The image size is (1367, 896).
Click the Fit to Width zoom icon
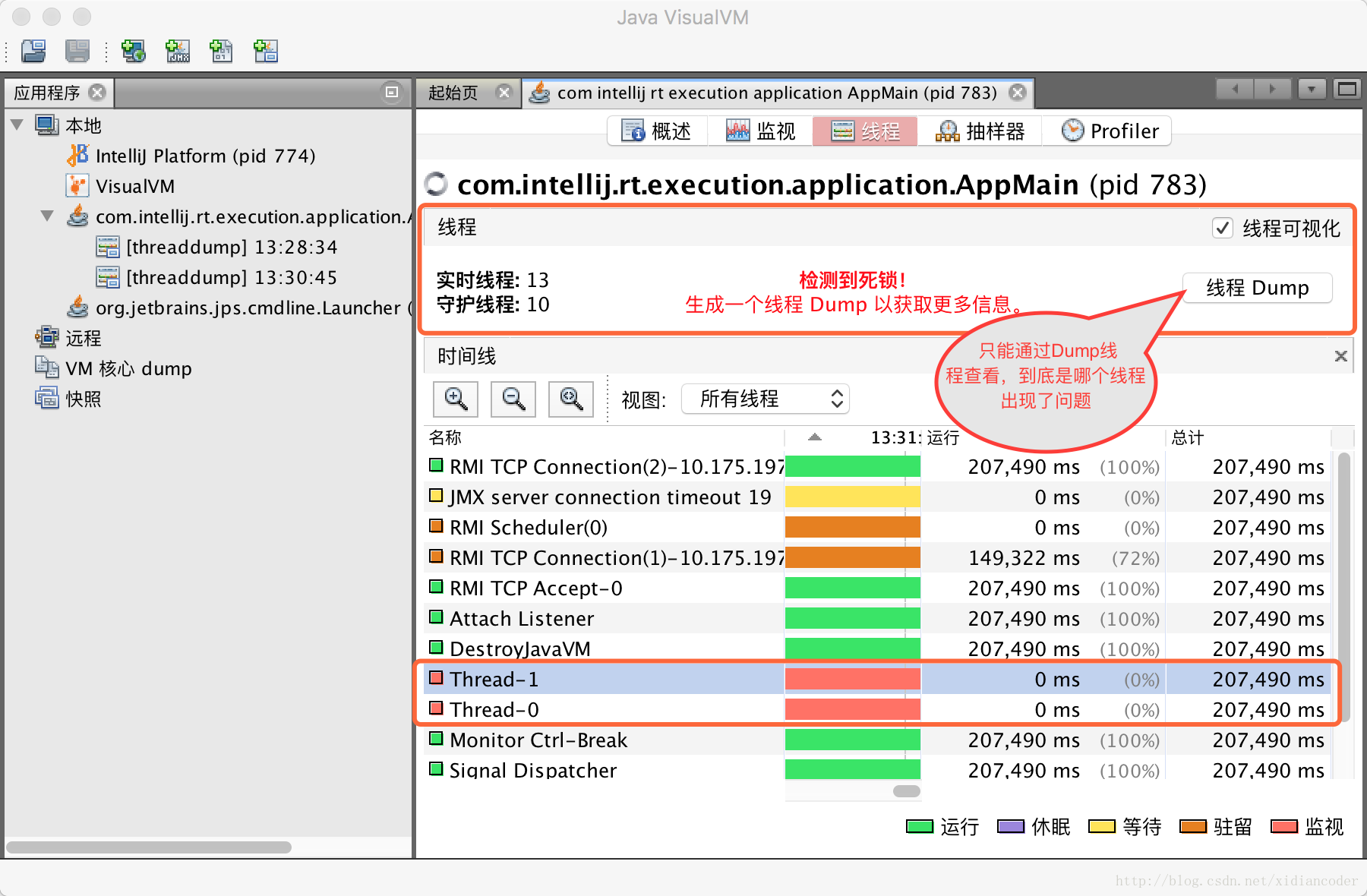(571, 399)
